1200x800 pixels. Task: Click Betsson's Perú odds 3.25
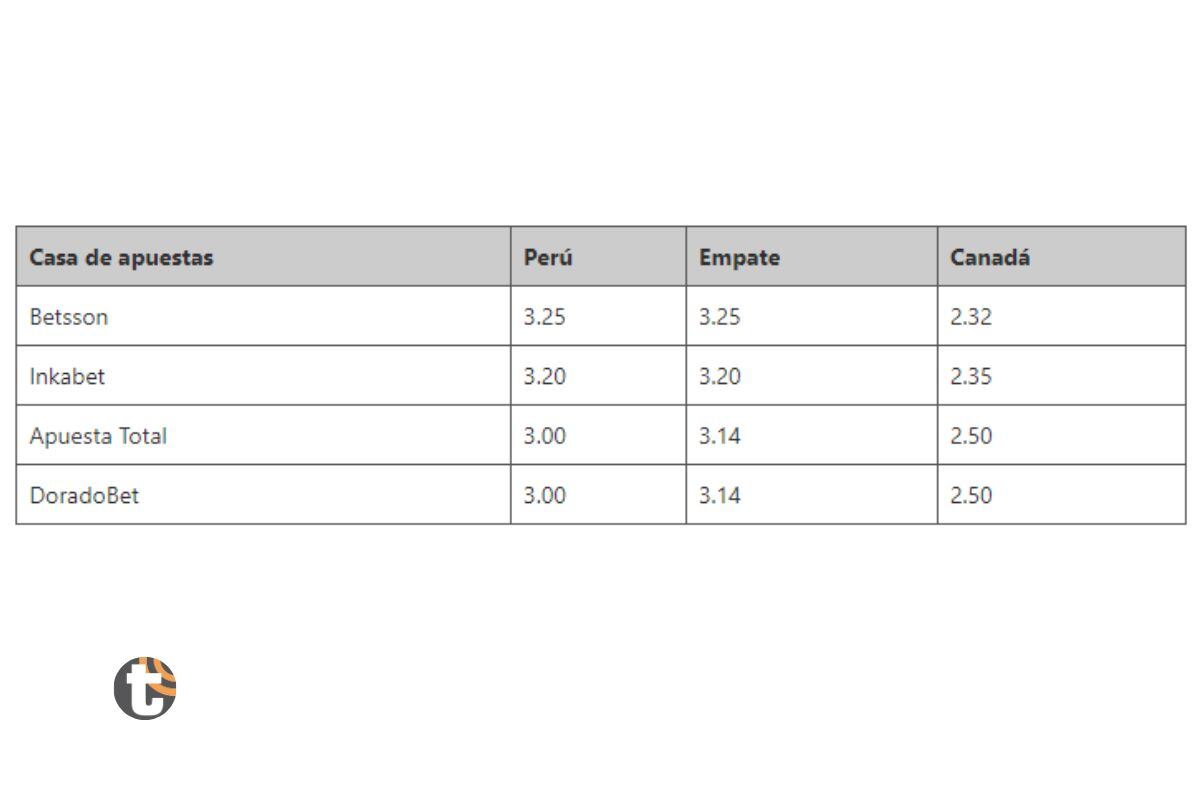click(x=545, y=317)
